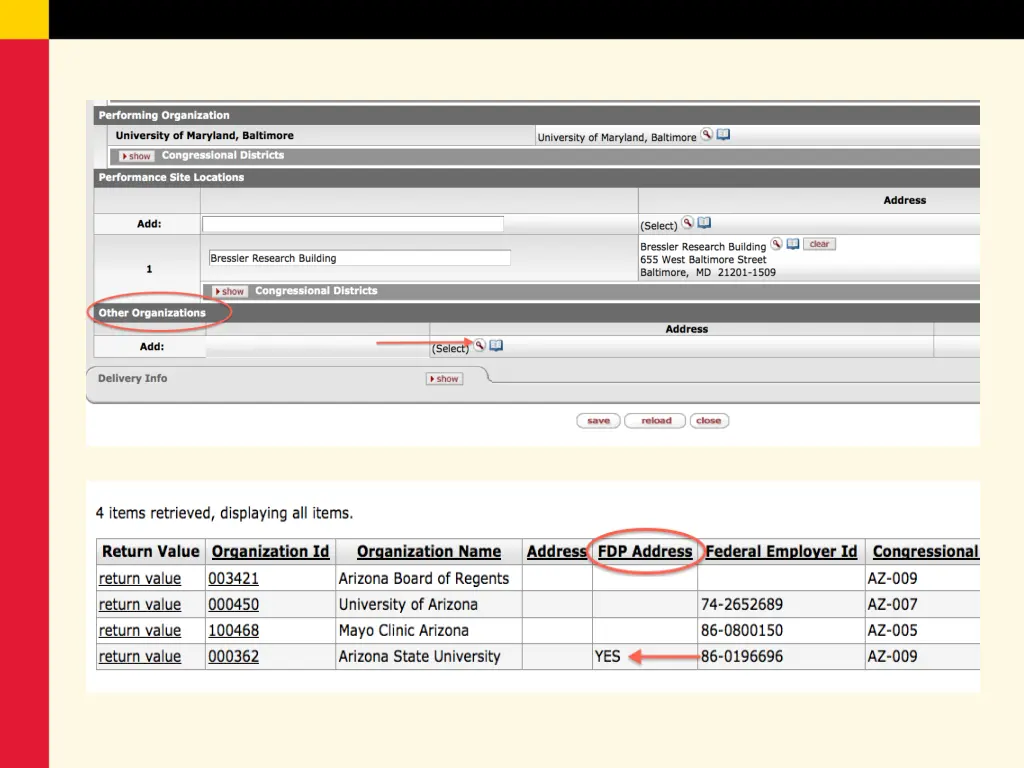The height and width of the screenshot is (768, 1024).
Task: Click lookup magnifier in Other Organizations Add row
Action: click(x=480, y=345)
